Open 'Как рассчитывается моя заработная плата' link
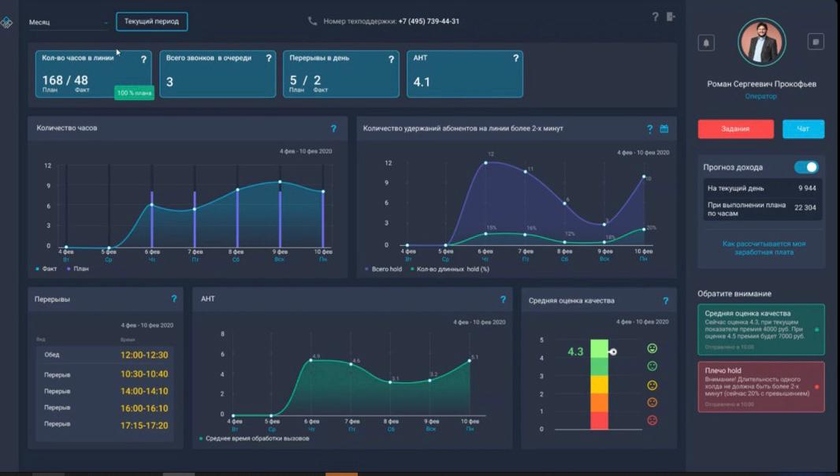840x476 pixels. click(763, 248)
